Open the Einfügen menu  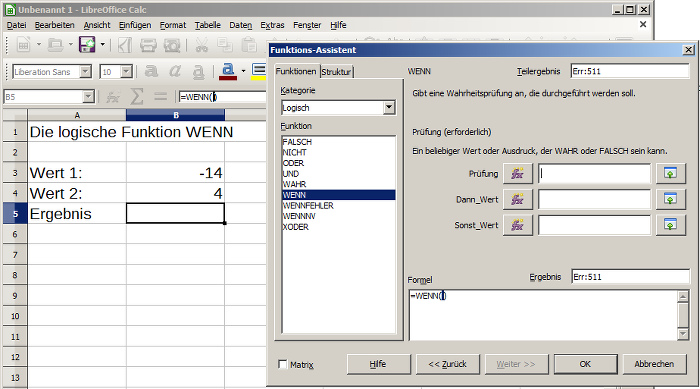pos(135,25)
